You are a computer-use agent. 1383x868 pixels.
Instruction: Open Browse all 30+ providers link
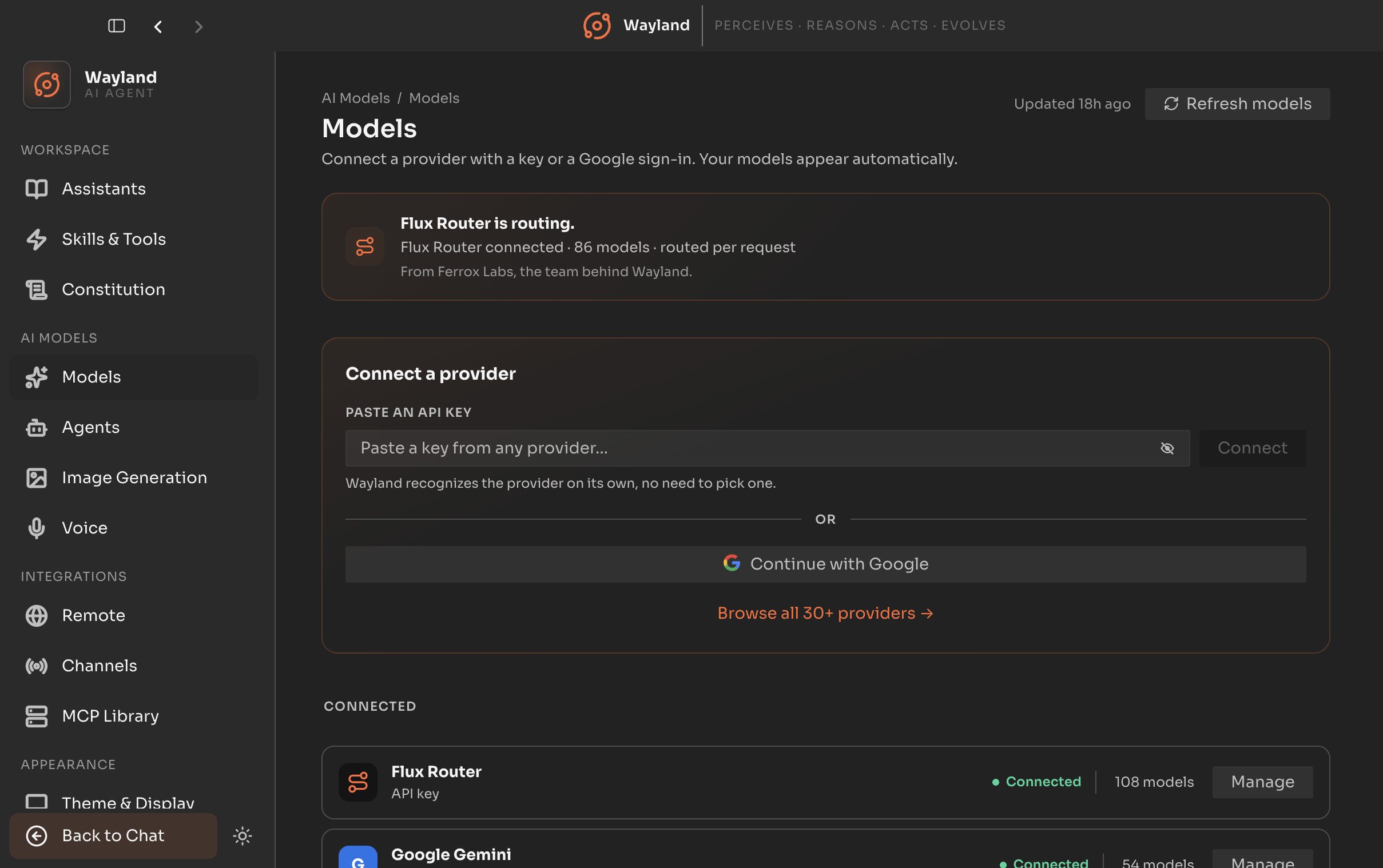click(825, 613)
